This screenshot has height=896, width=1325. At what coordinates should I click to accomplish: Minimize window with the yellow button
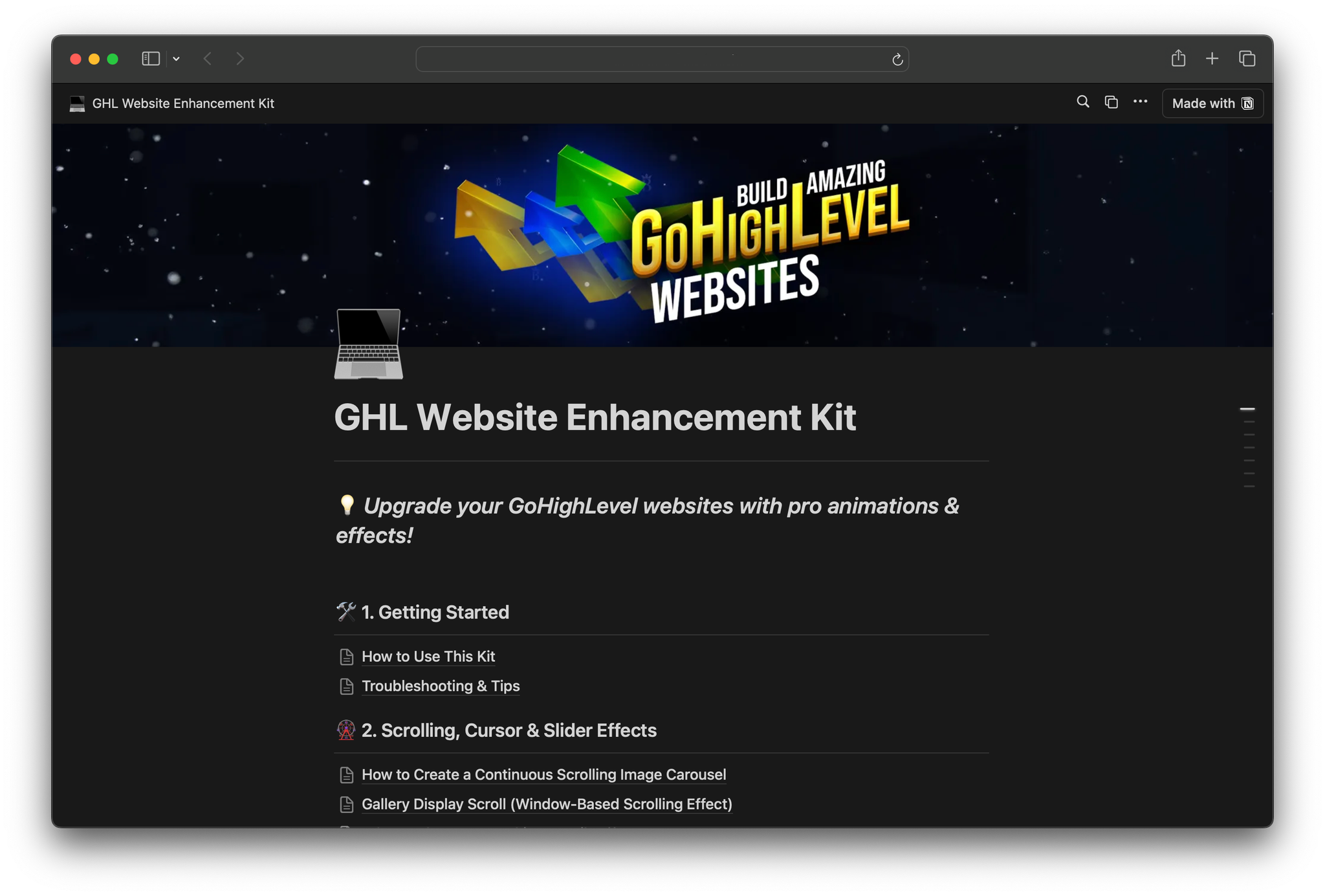pos(94,59)
